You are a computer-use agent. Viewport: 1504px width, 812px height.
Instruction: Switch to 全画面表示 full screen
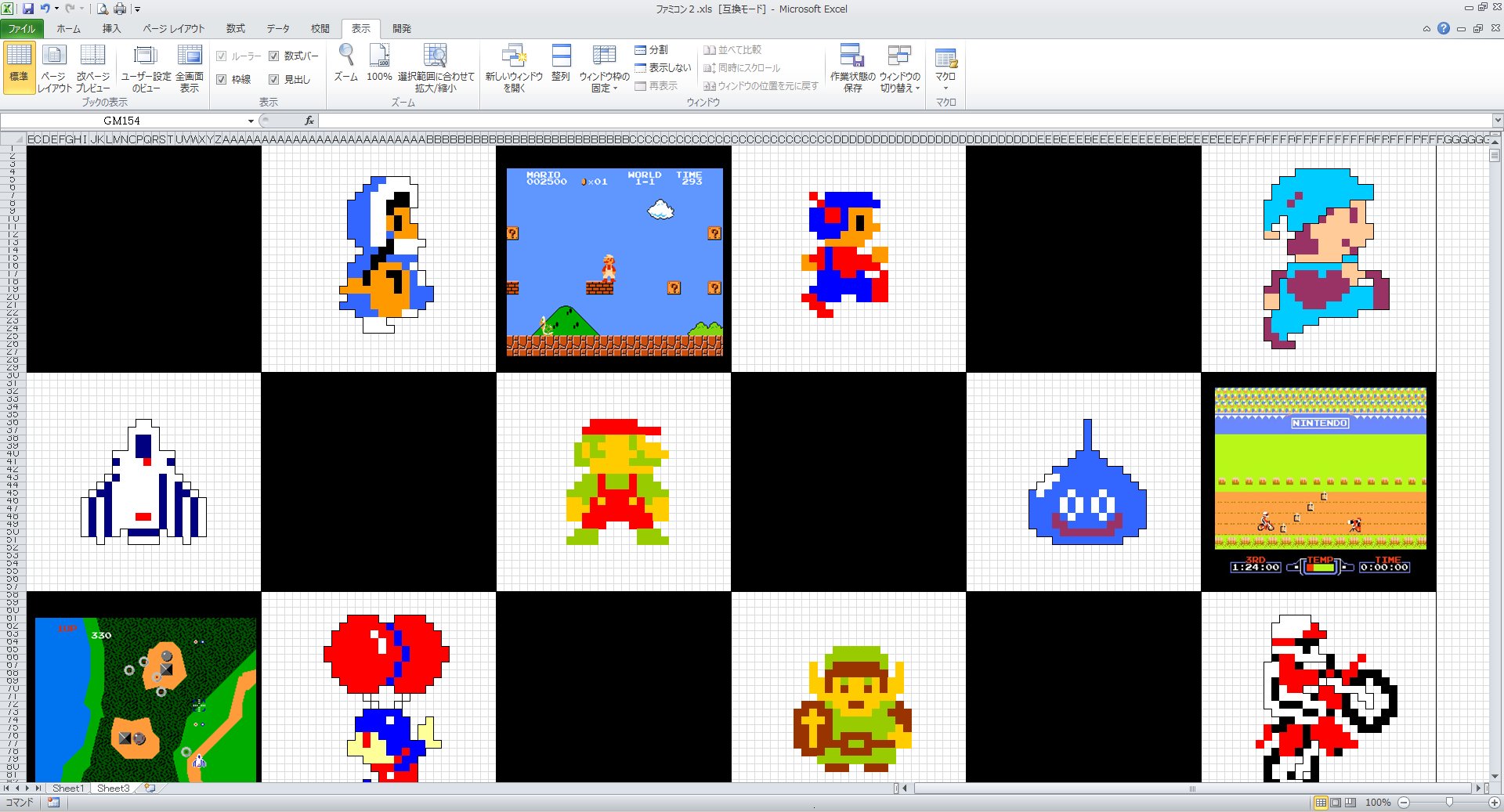tap(190, 68)
